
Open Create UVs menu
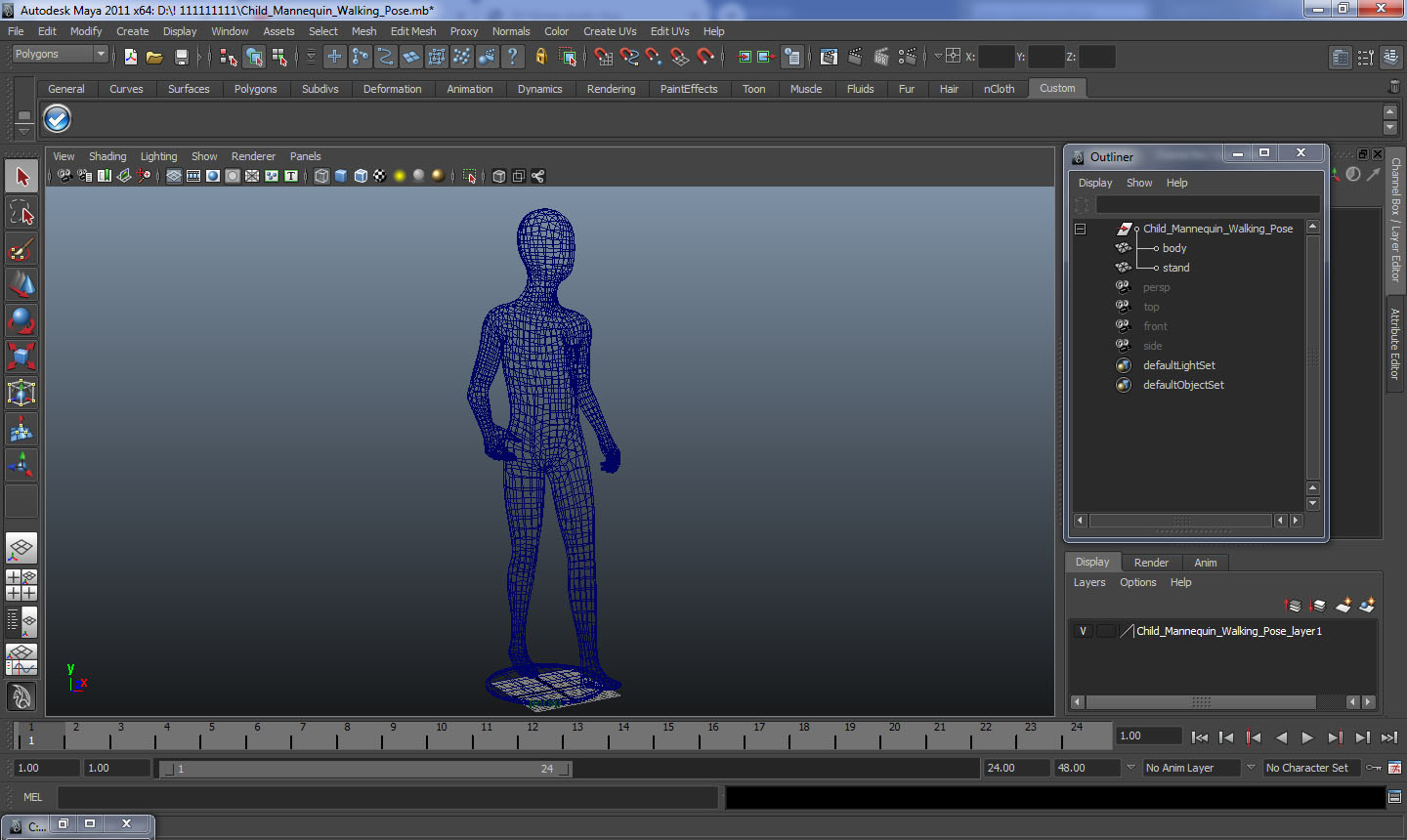click(610, 31)
